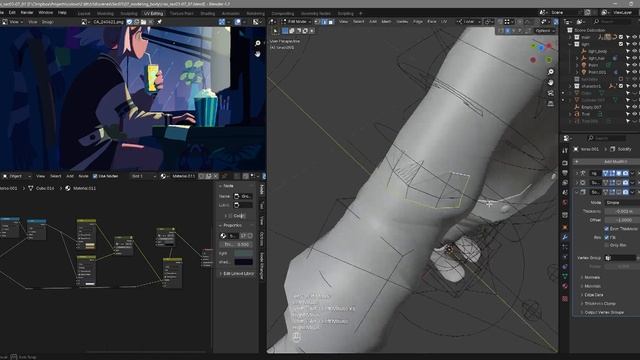
Task: Toggle the Fill rim checkbox
Action: point(607,237)
